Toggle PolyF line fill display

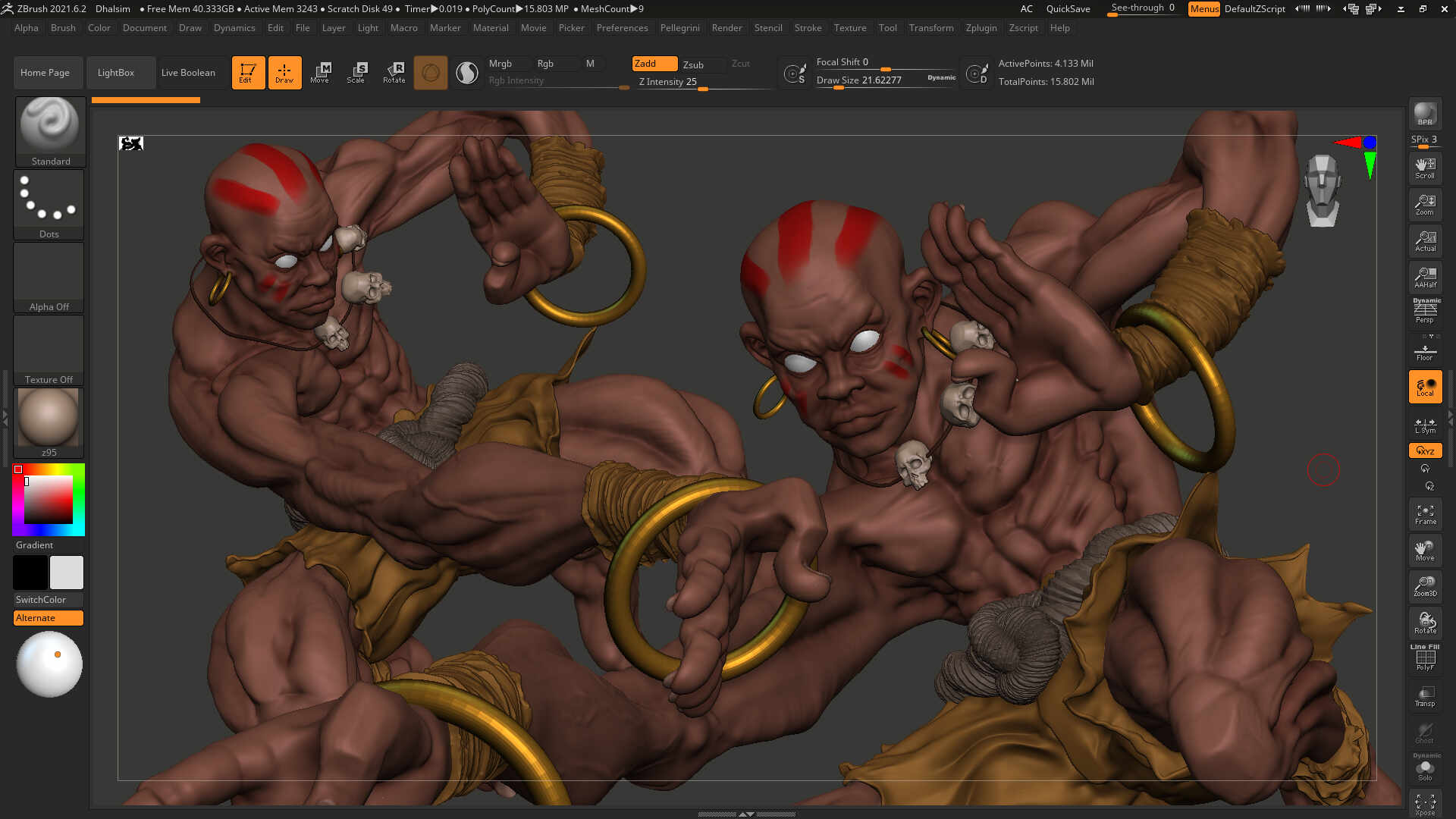1425,658
